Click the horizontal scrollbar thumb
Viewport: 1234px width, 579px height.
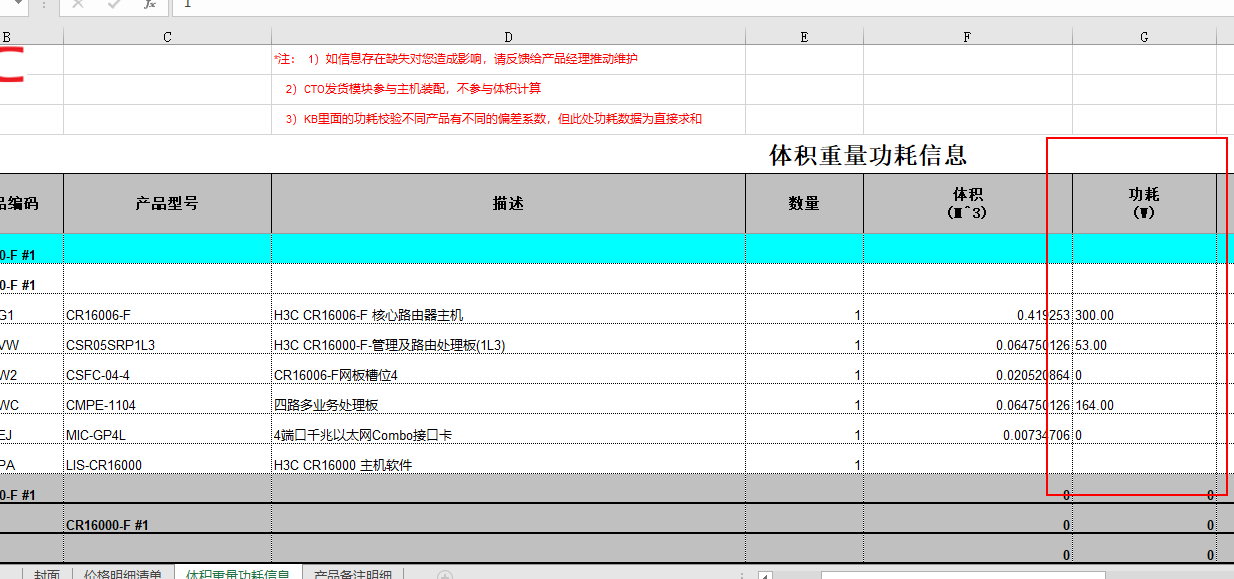click(962, 575)
